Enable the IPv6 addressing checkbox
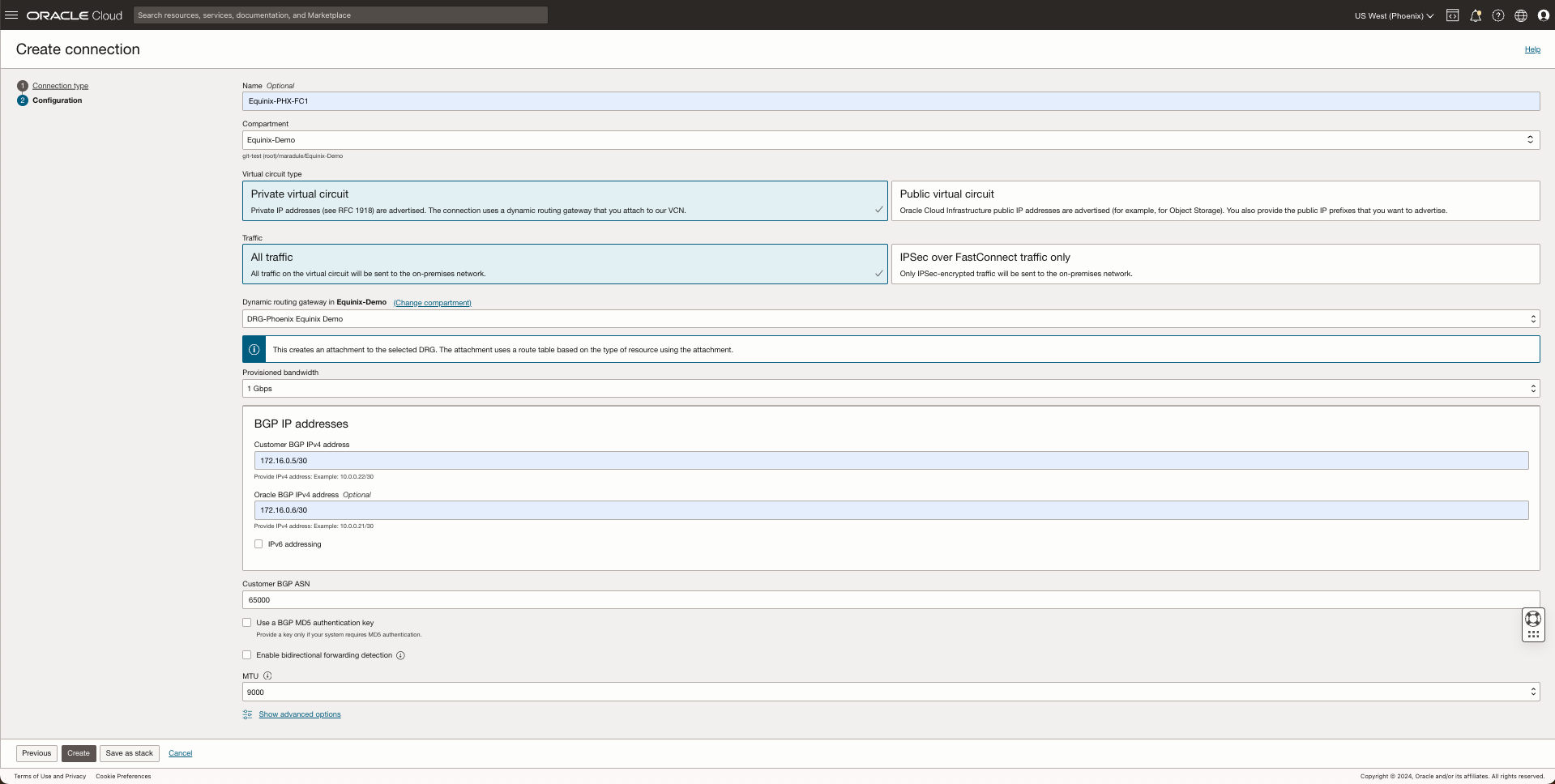 tap(258, 543)
